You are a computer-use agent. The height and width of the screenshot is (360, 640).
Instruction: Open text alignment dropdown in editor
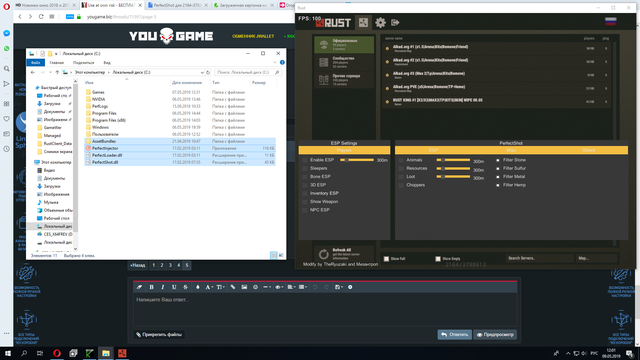291,287
